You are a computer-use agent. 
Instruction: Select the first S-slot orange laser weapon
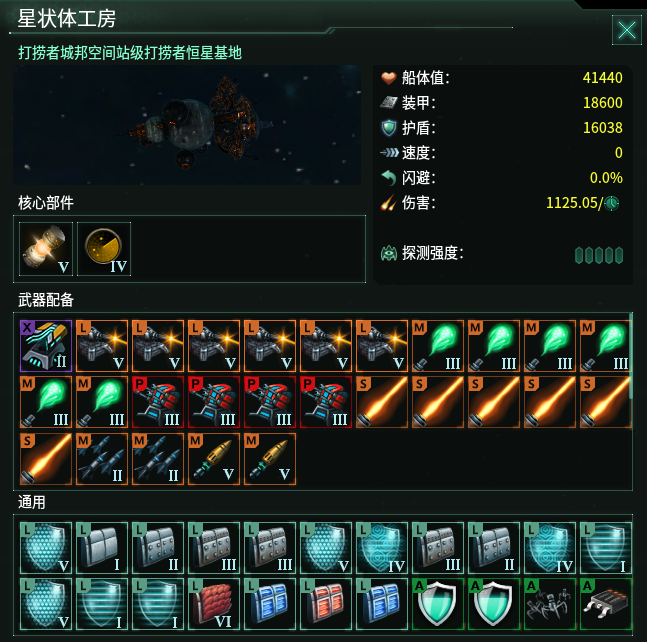pyautogui.click(x=382, y=402)
